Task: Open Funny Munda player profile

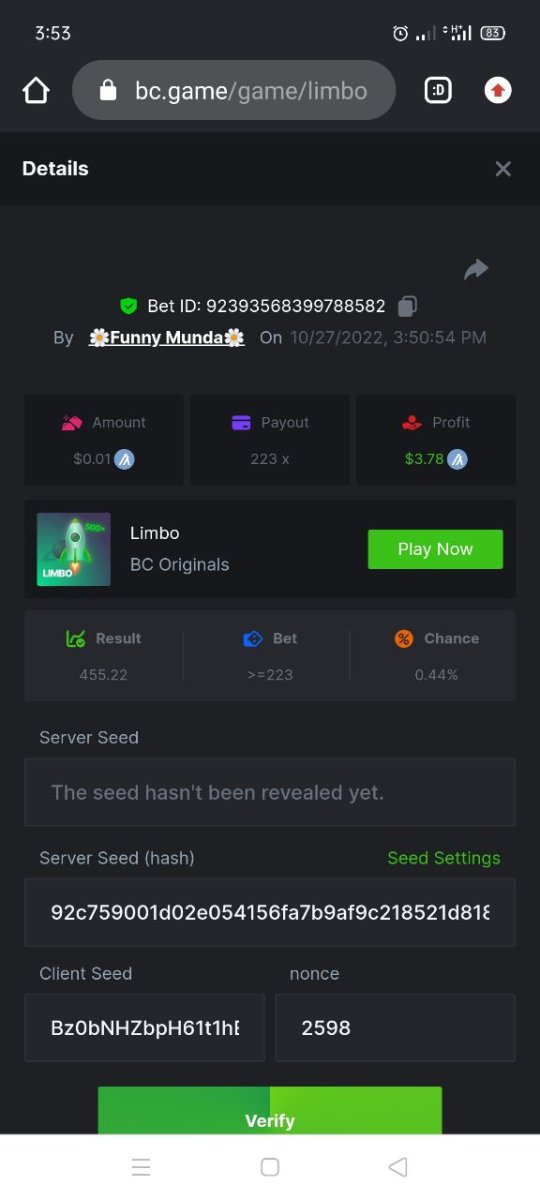Action: 167,338
